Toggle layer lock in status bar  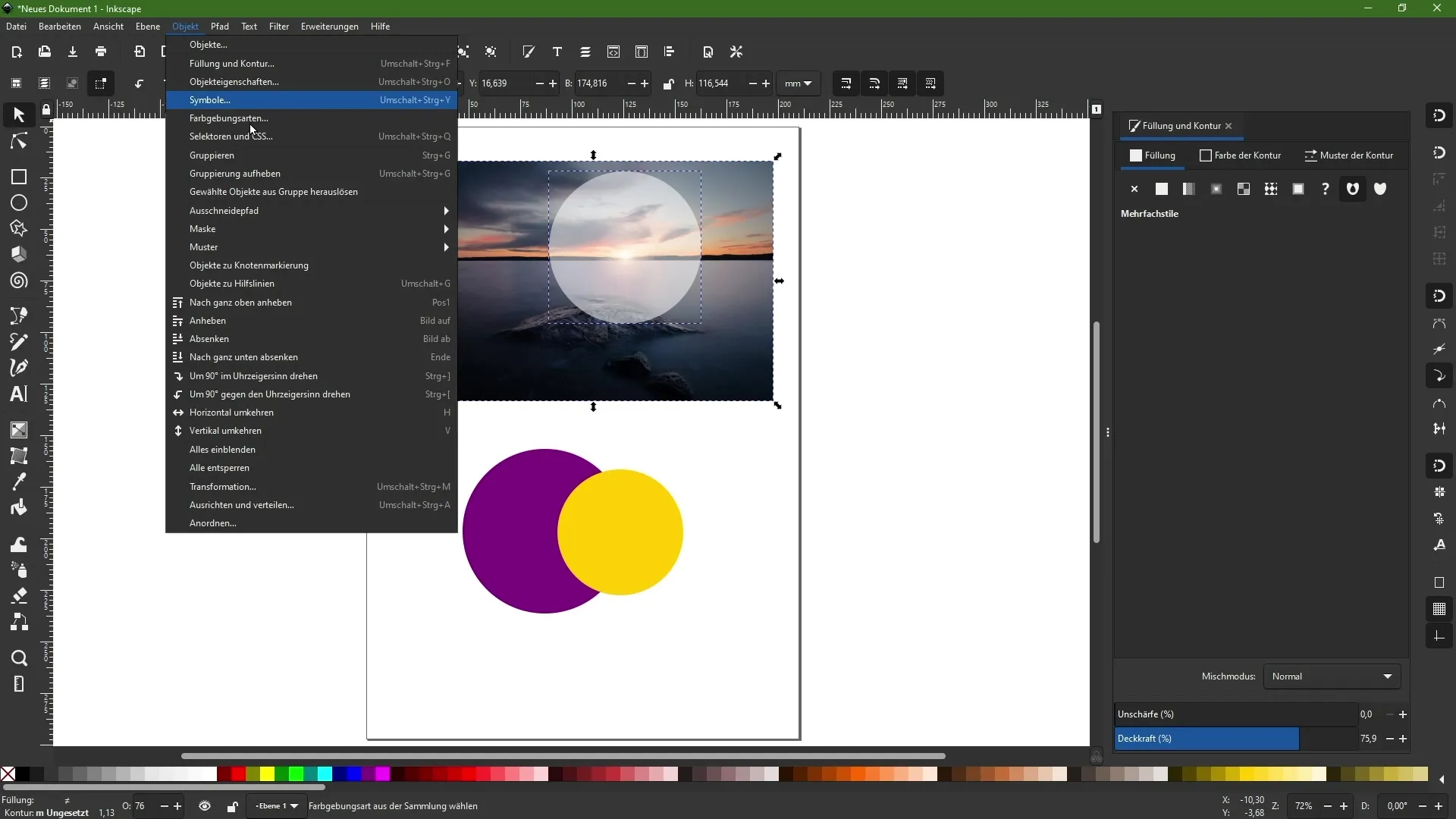(x=233, y=806)
